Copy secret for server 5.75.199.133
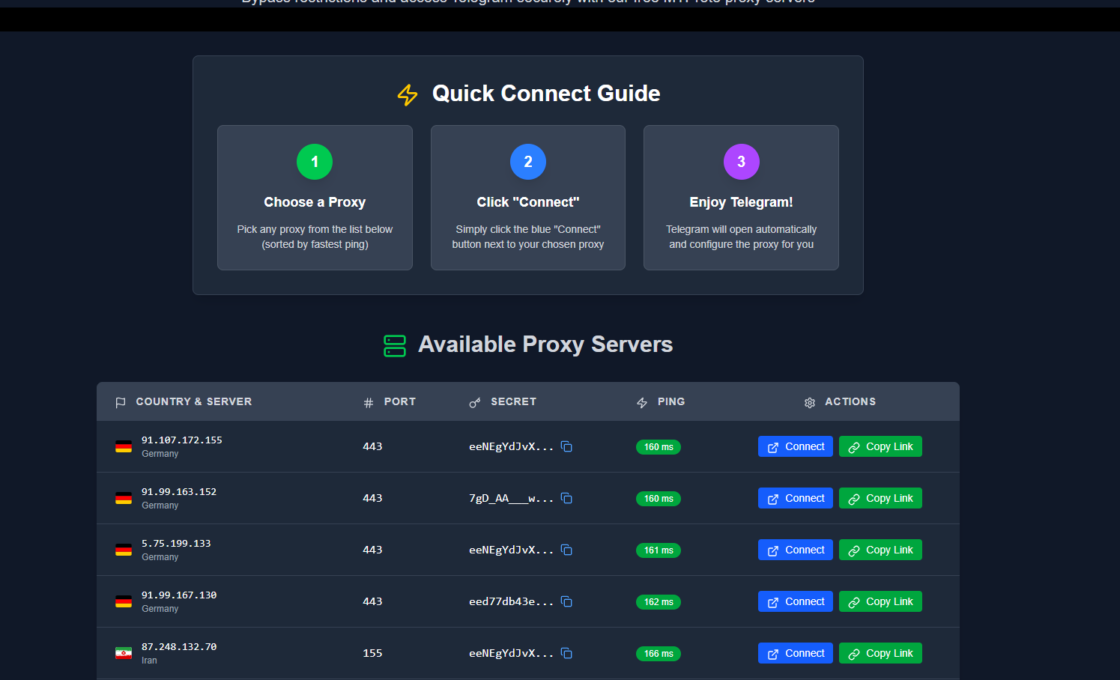The image size is (1120, 680). [x=566, y=550]
